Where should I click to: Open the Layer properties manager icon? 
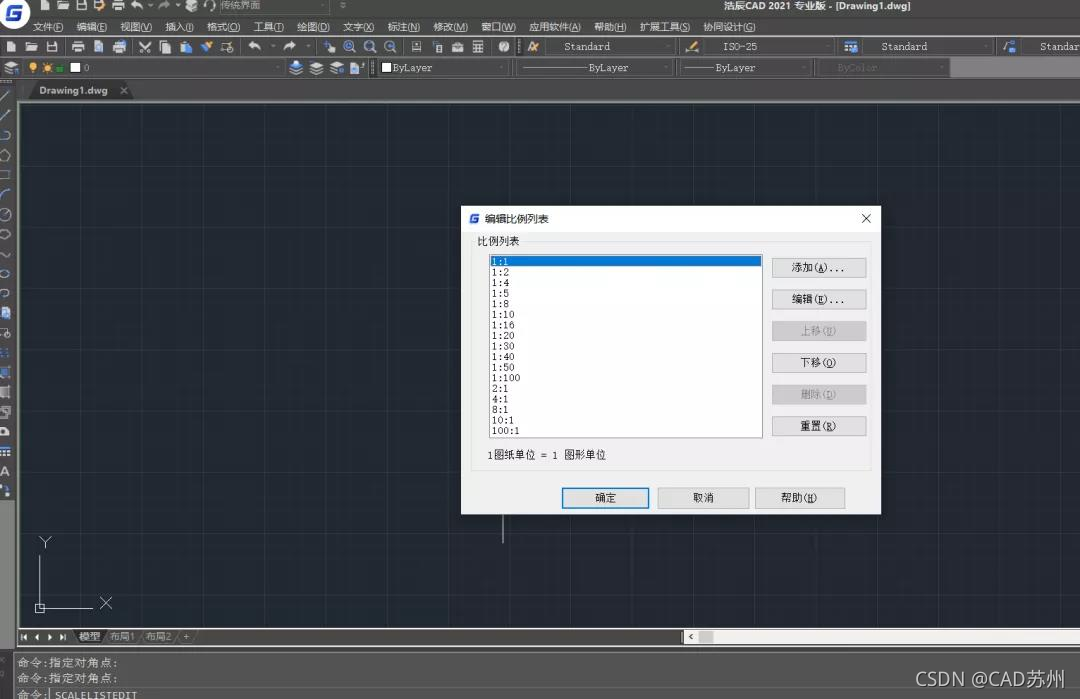point(11,67)
